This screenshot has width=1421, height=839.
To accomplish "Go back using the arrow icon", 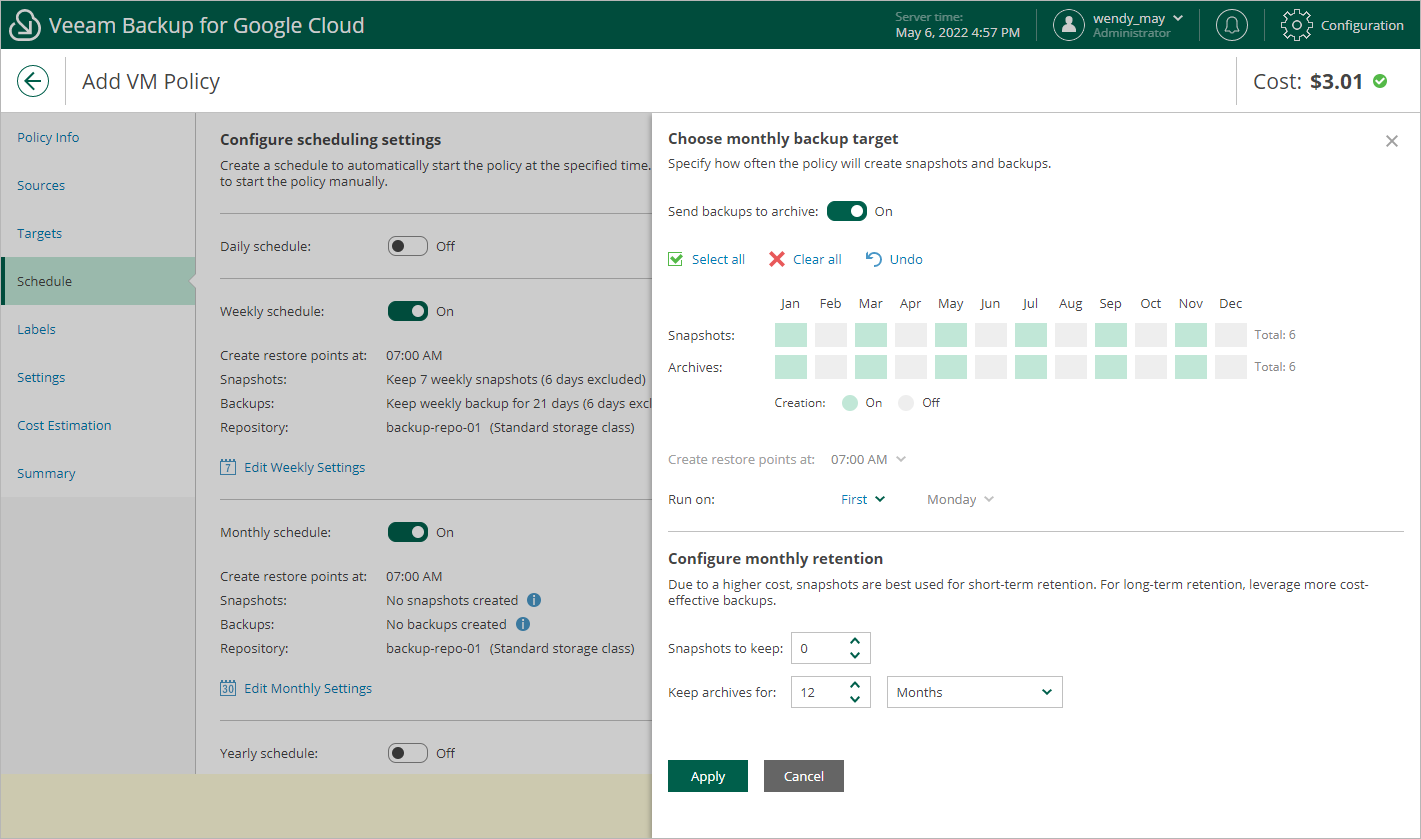I will coord(33,81).
